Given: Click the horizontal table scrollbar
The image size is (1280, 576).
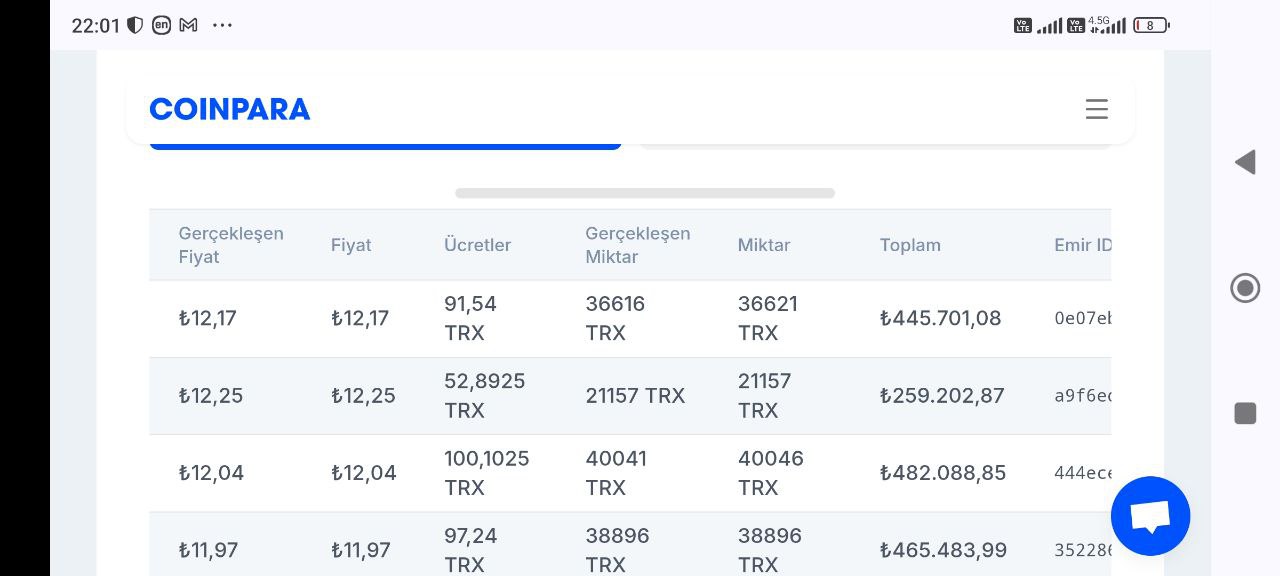Looking at the screenshot, I should pyautogui.click(x=645, y=193).
